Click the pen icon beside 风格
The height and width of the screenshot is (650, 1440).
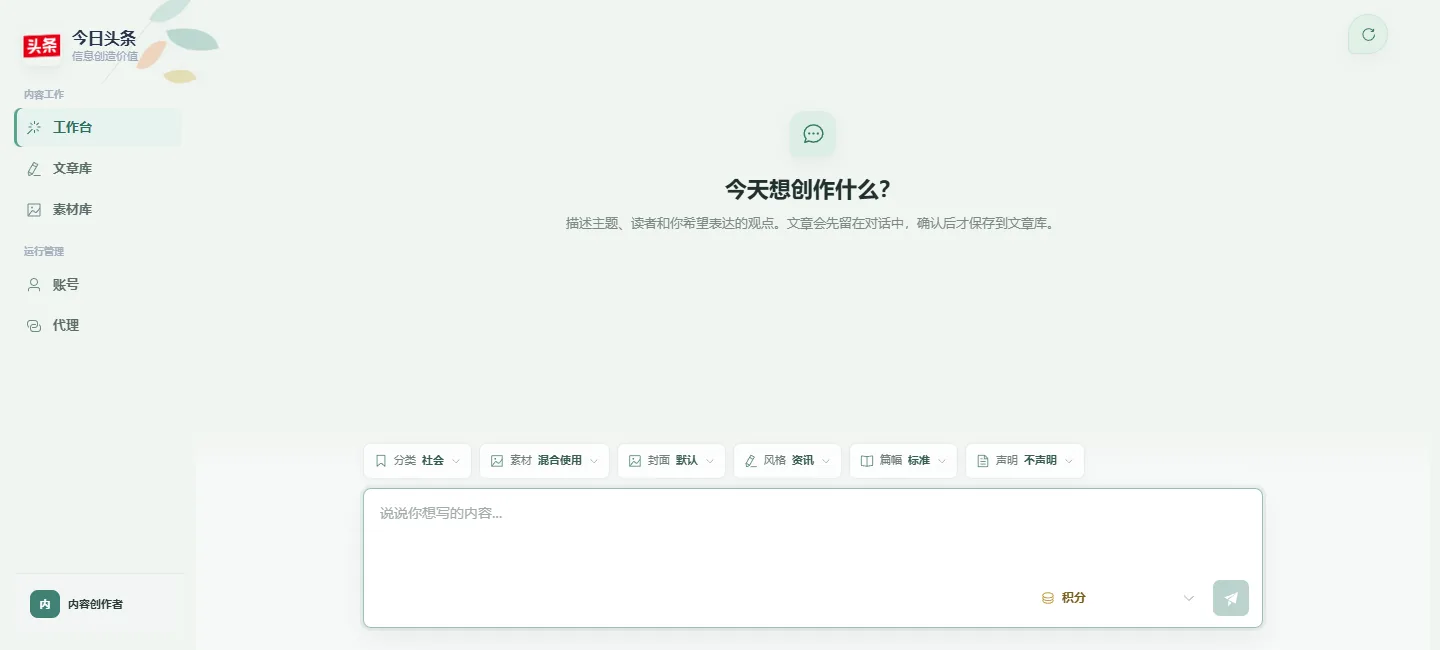751,461
